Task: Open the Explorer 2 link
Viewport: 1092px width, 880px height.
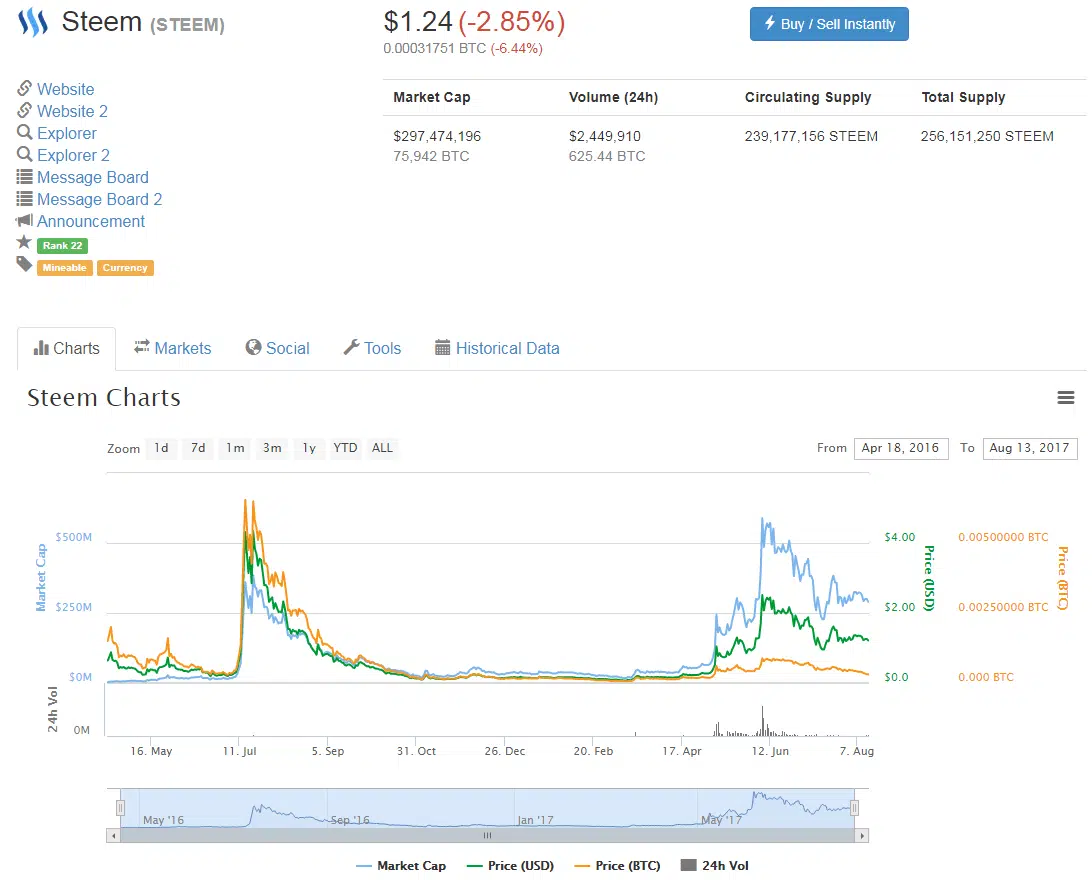Action: point(73,155)
